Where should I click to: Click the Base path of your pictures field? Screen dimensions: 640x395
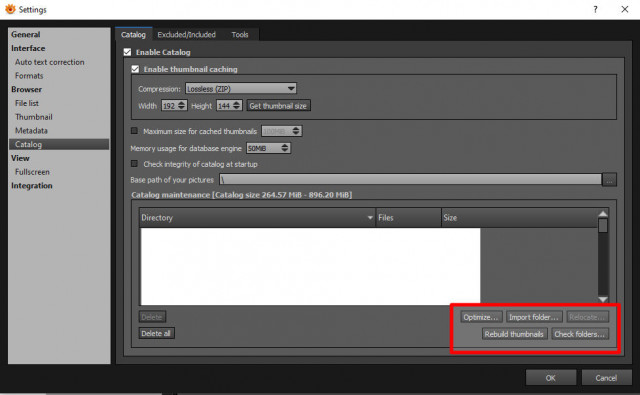click(410, 180)
